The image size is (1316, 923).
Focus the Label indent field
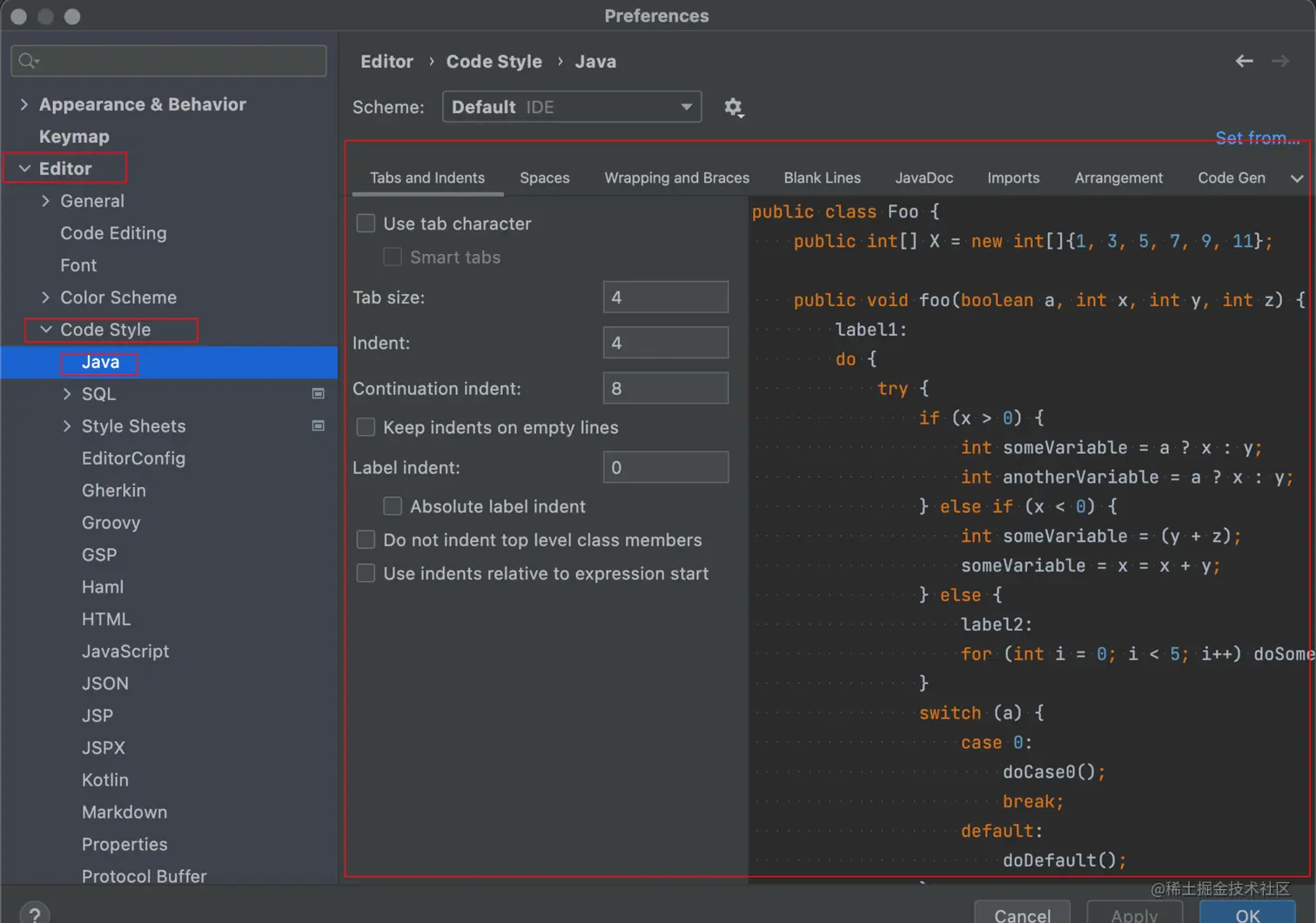click(666, 467)
